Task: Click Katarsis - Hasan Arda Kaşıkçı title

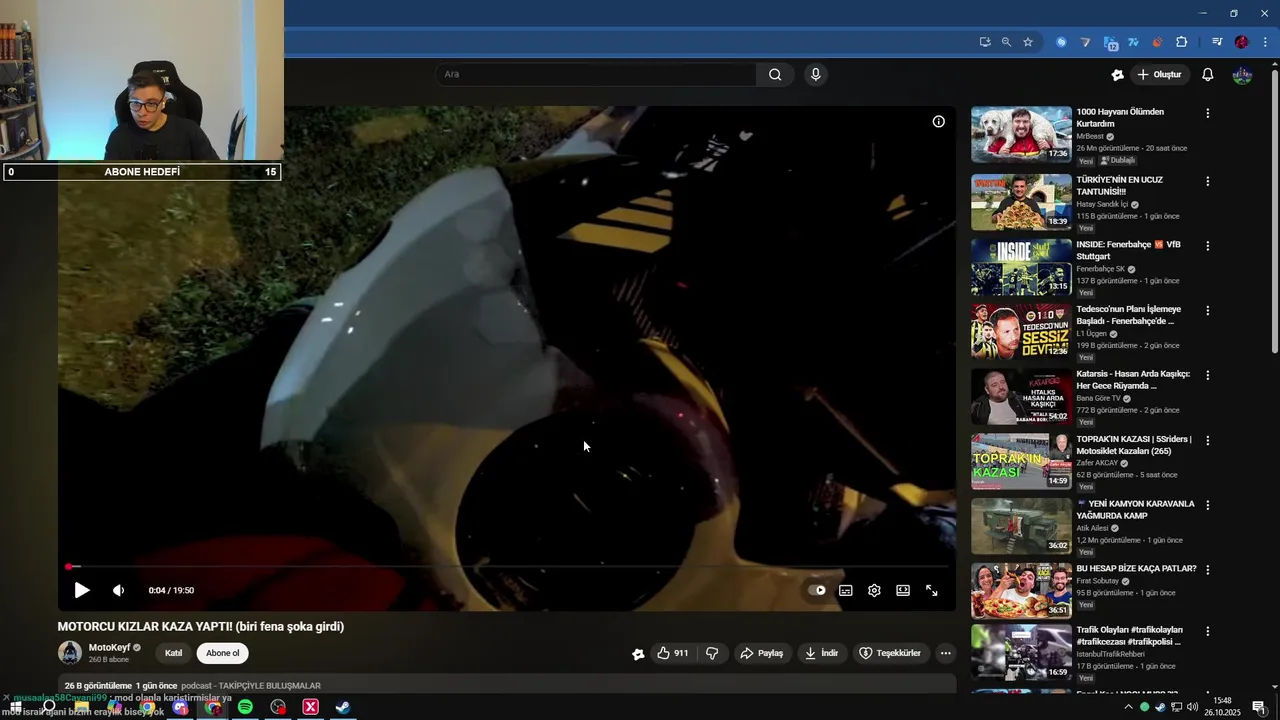Action: point(1133,379)
